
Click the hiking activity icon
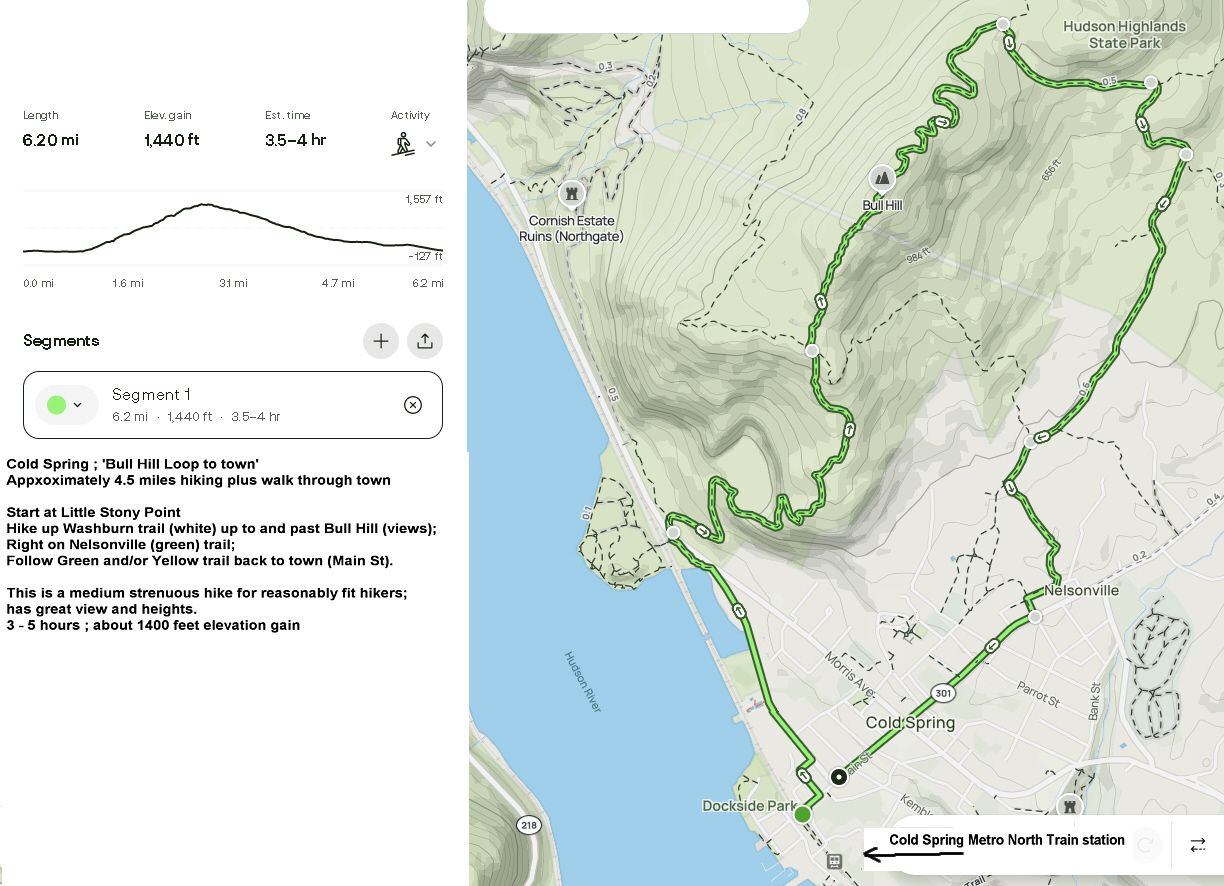tap(404, 143)
